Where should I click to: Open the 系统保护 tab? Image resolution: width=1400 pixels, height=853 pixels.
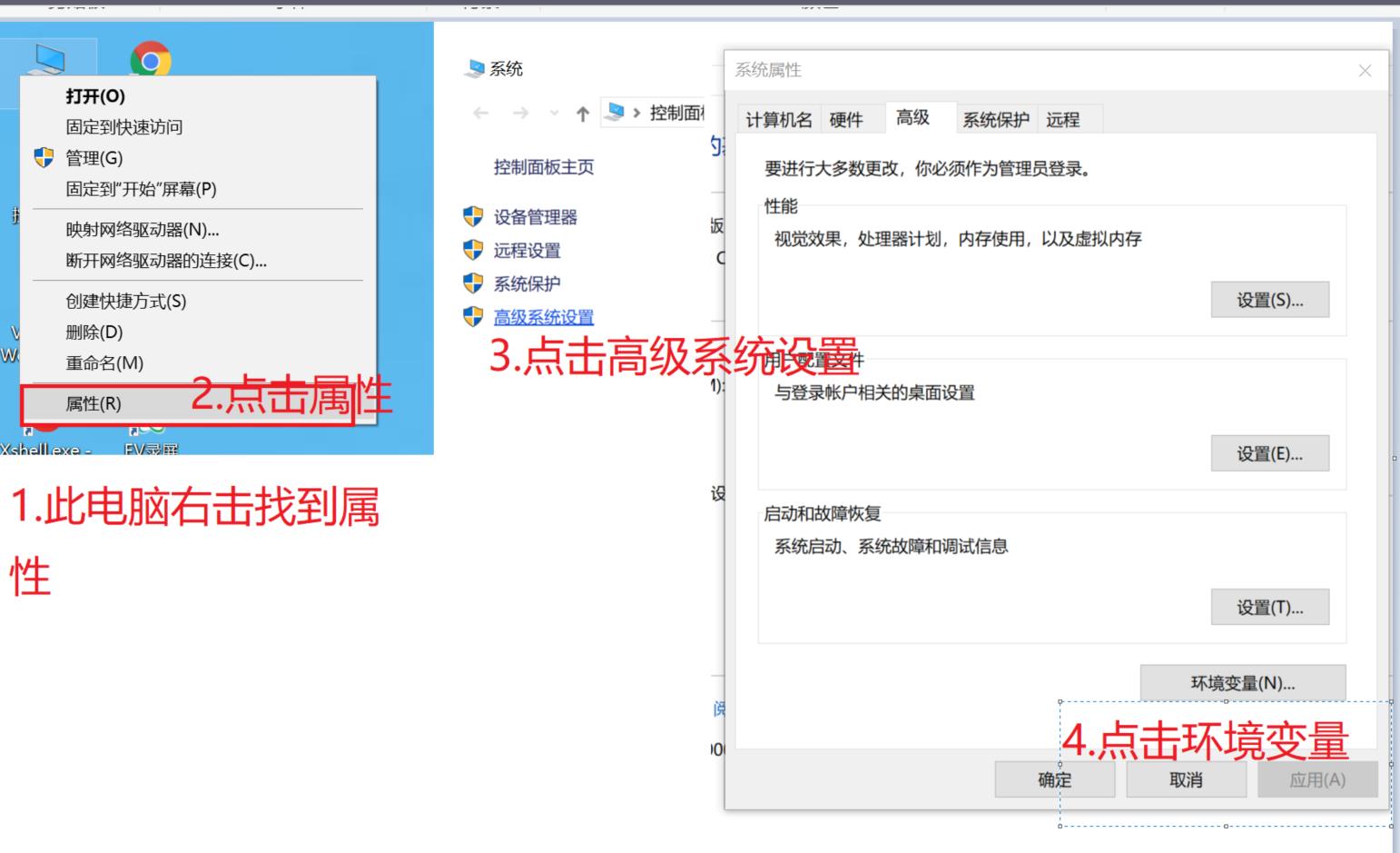[x=996, y=120]
